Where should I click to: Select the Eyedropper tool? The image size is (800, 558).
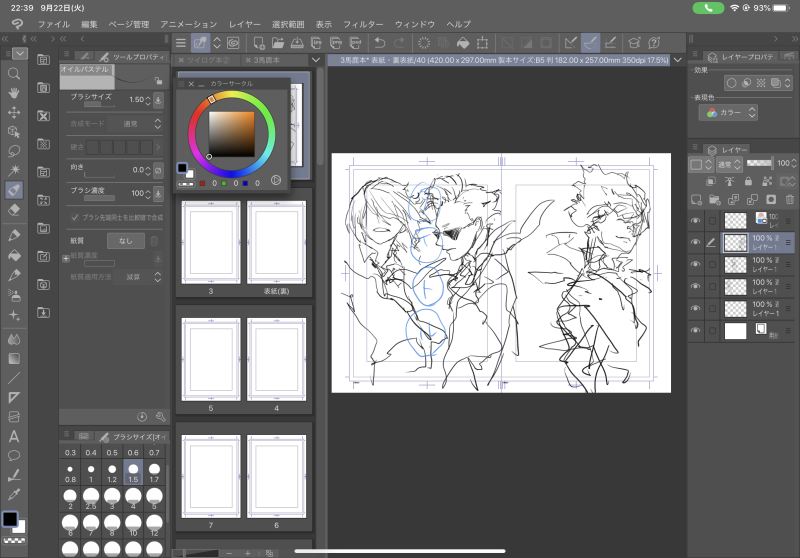click(14, 495)
